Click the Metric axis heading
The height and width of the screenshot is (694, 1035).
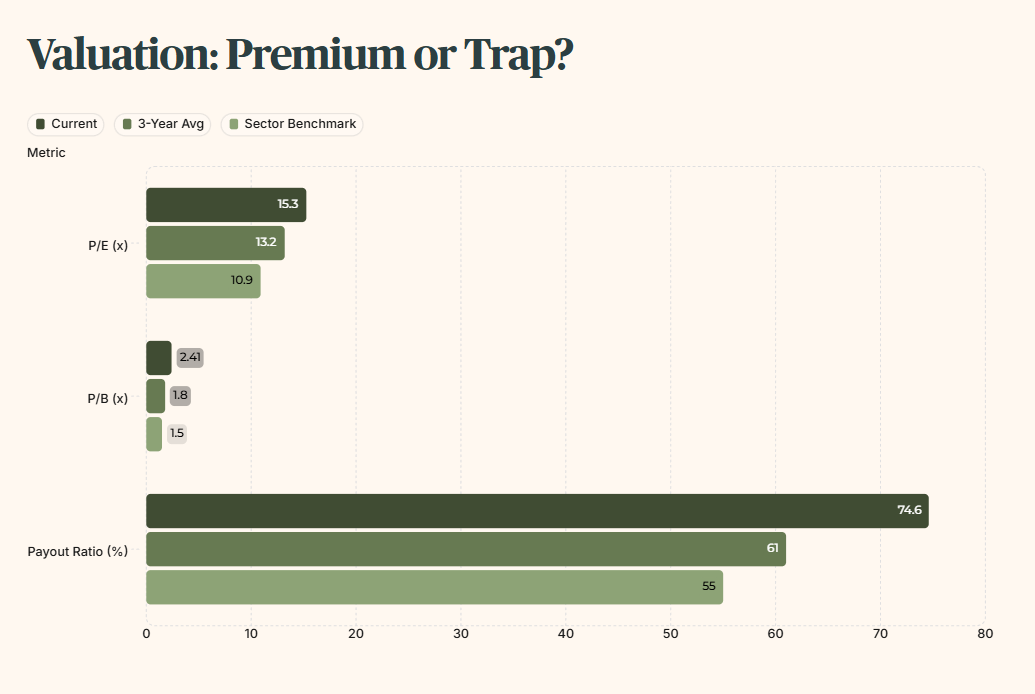tap(46, 153)
